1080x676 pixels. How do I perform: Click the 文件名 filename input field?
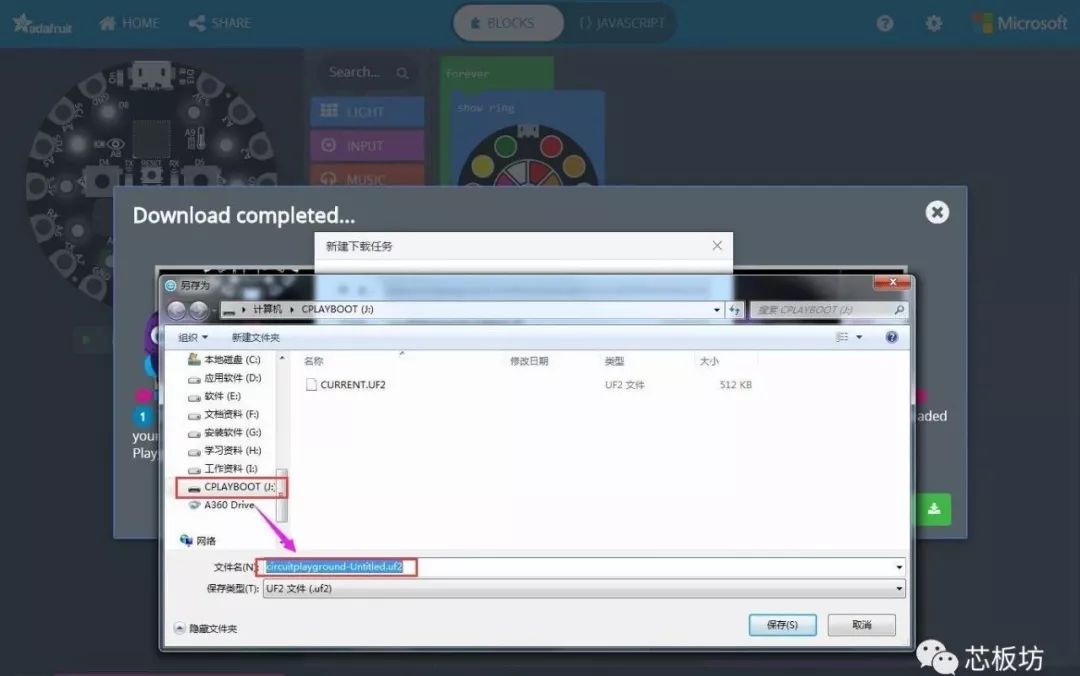tap(583, 566)
